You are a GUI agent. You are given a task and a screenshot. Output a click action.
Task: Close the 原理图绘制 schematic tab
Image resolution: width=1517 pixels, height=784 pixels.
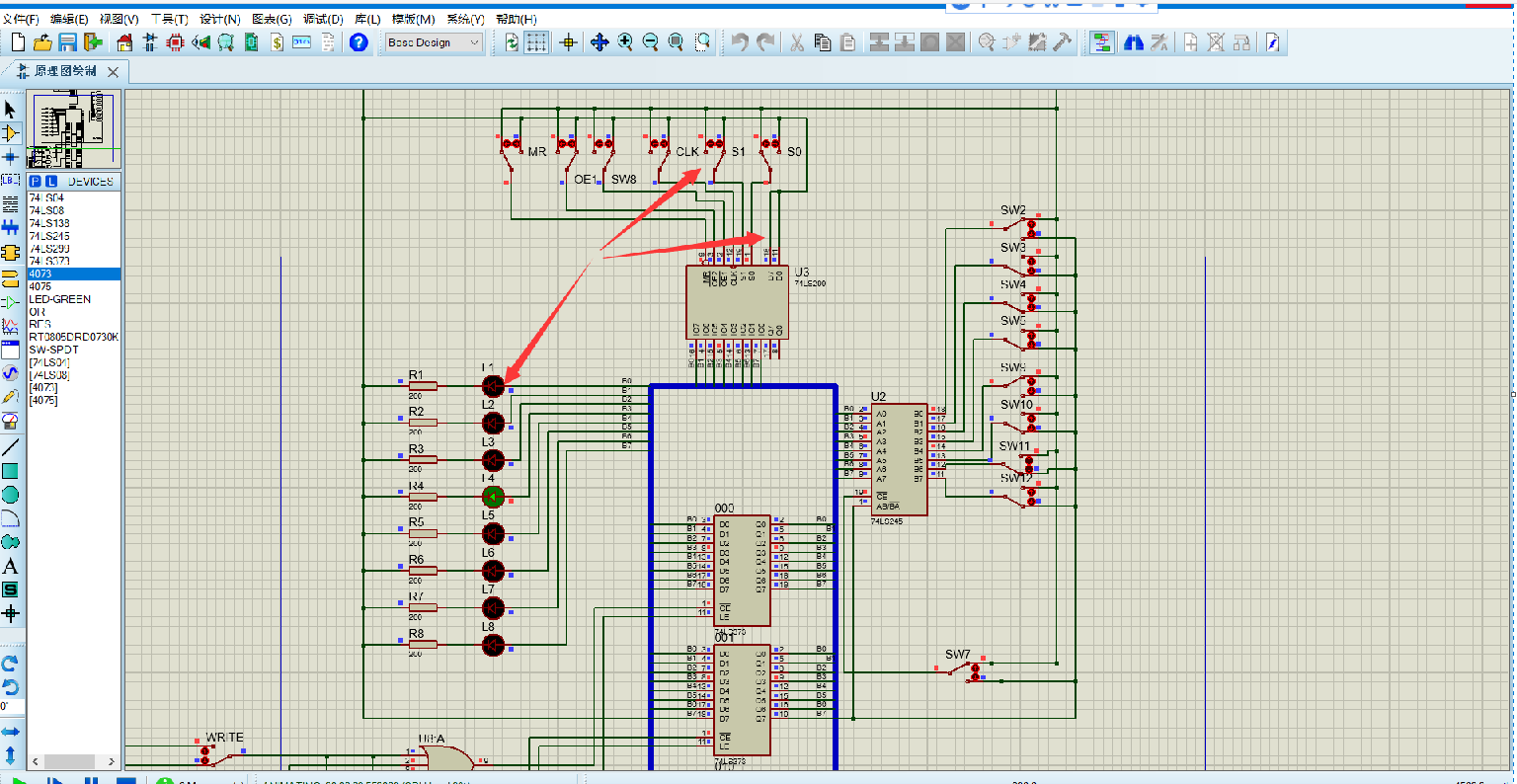(x=113, y=72)
